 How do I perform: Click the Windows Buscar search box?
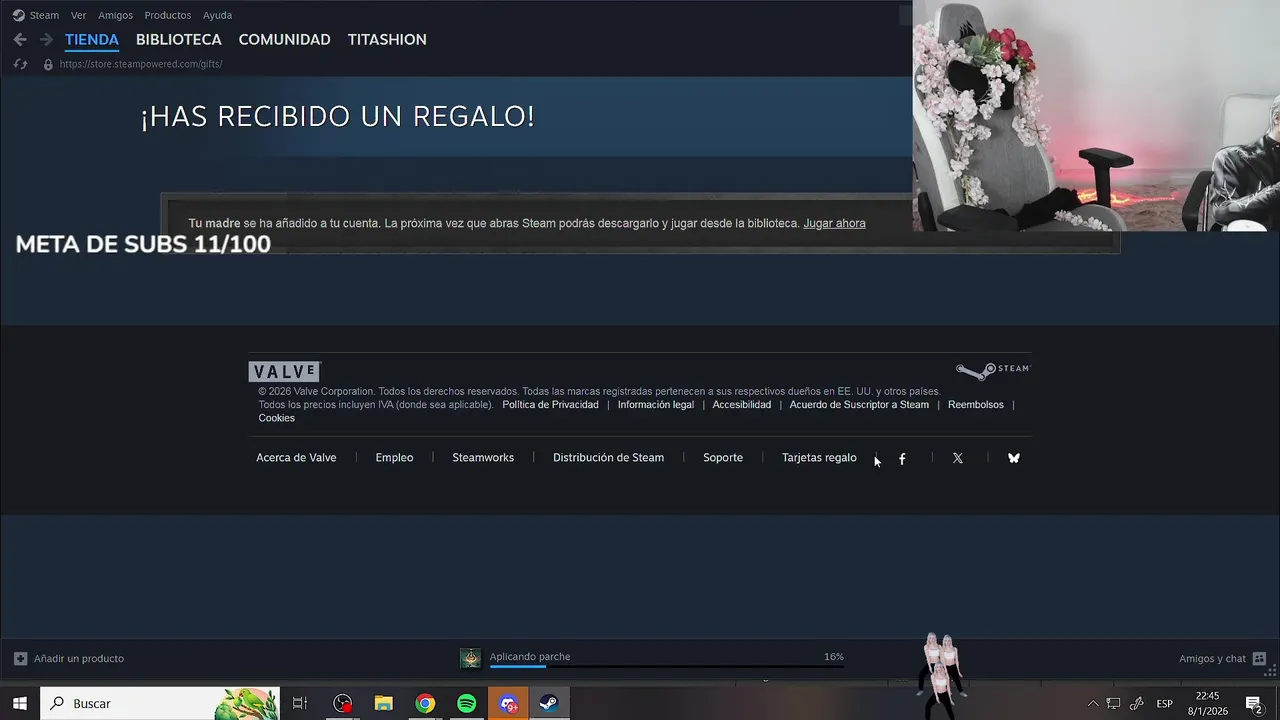coord(160,703)
